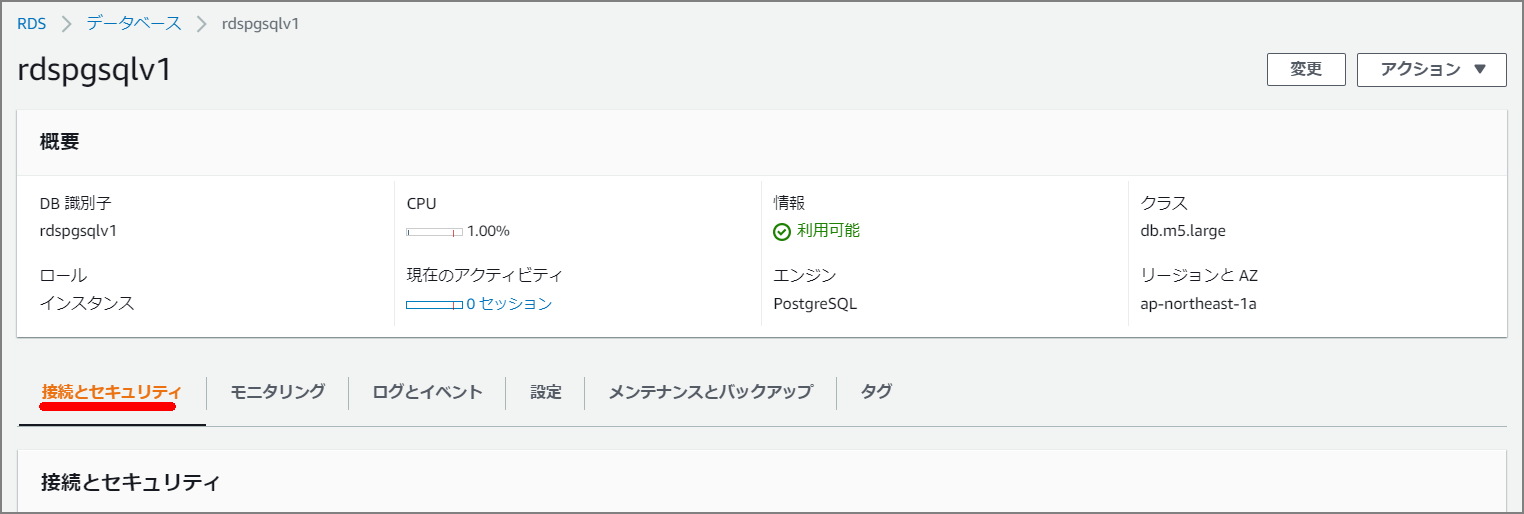Click the green 利用可能 status check icon
The height and width of the screenshot is (514, 1524).
[x=782, y=232]
